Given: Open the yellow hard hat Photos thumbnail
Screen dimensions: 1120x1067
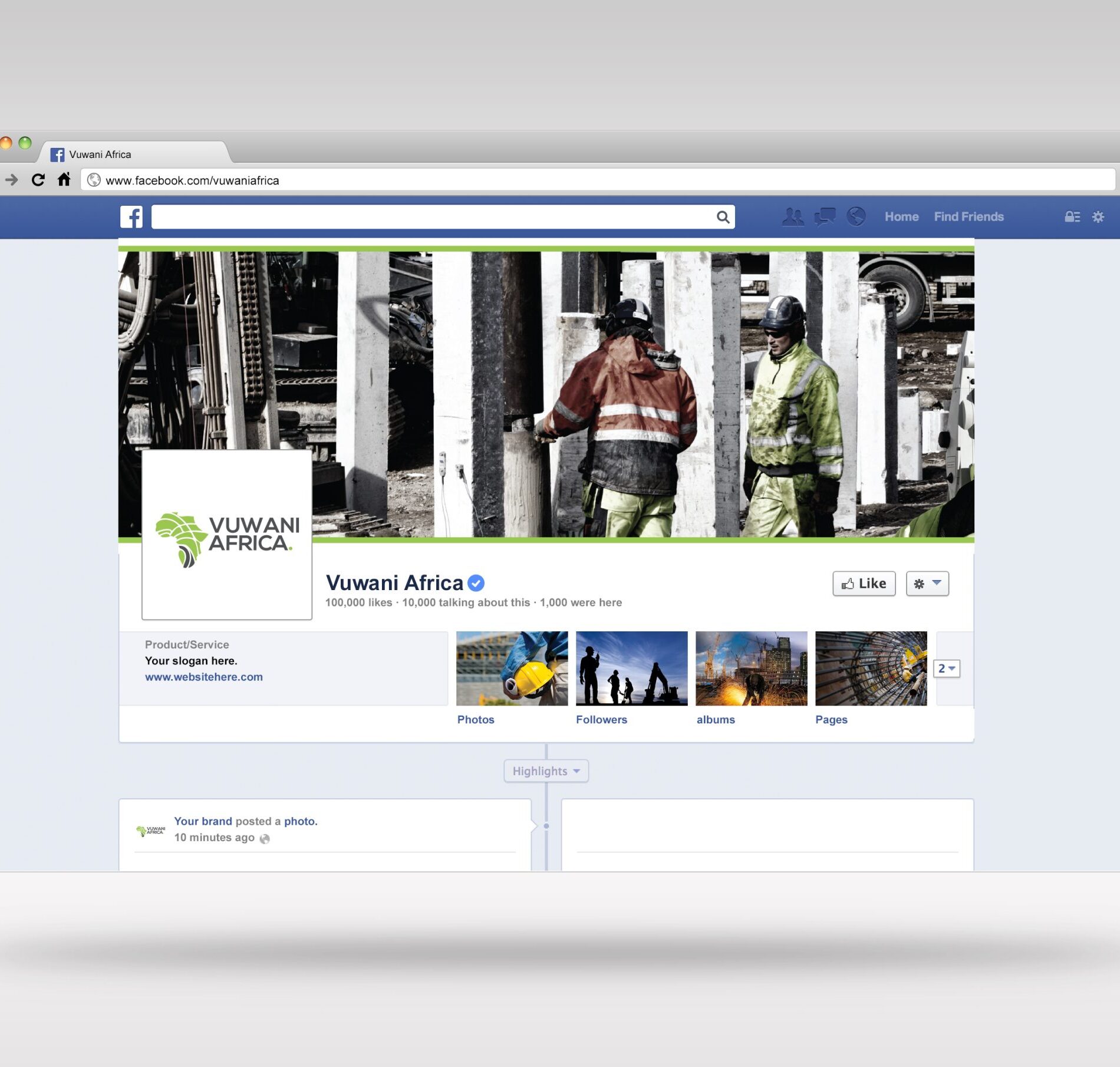Looking at the screenshot, I should [x=512, y=668].
